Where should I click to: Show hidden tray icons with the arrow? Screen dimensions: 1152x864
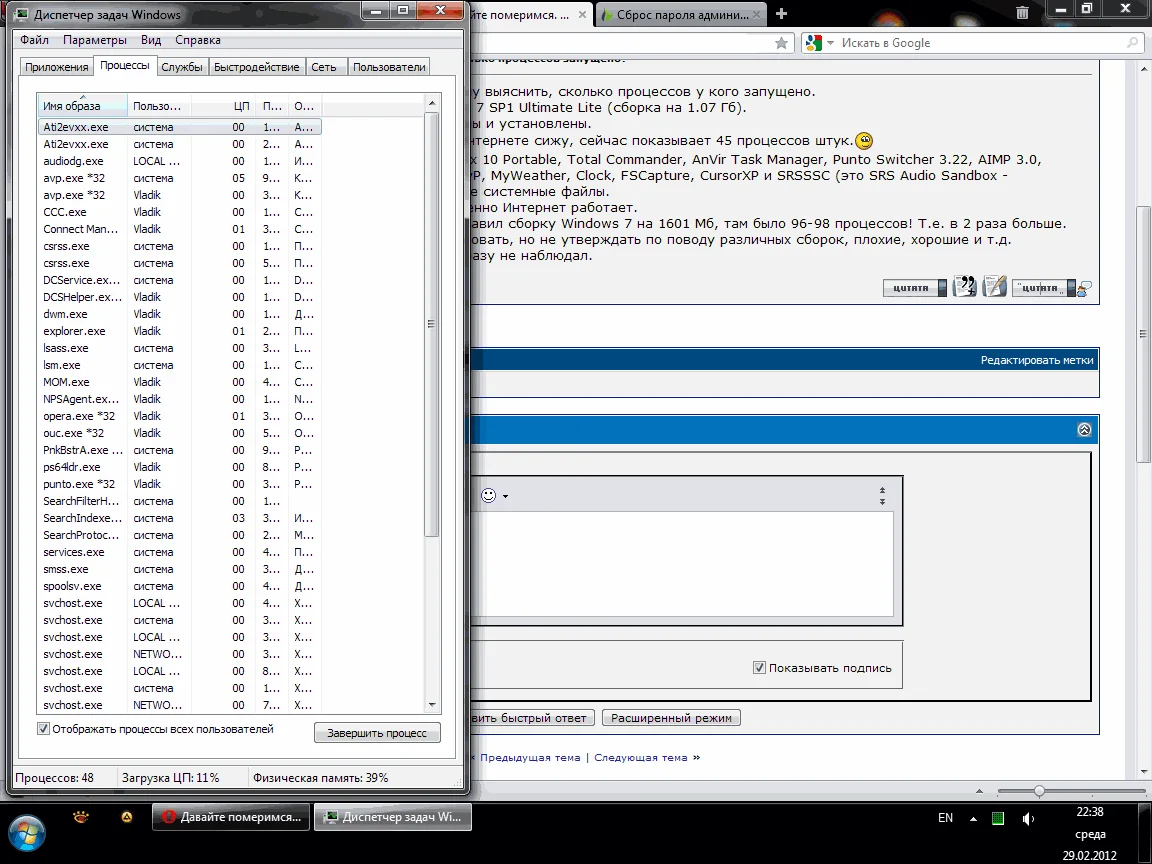pyautogui.click(x=973, y=818)
